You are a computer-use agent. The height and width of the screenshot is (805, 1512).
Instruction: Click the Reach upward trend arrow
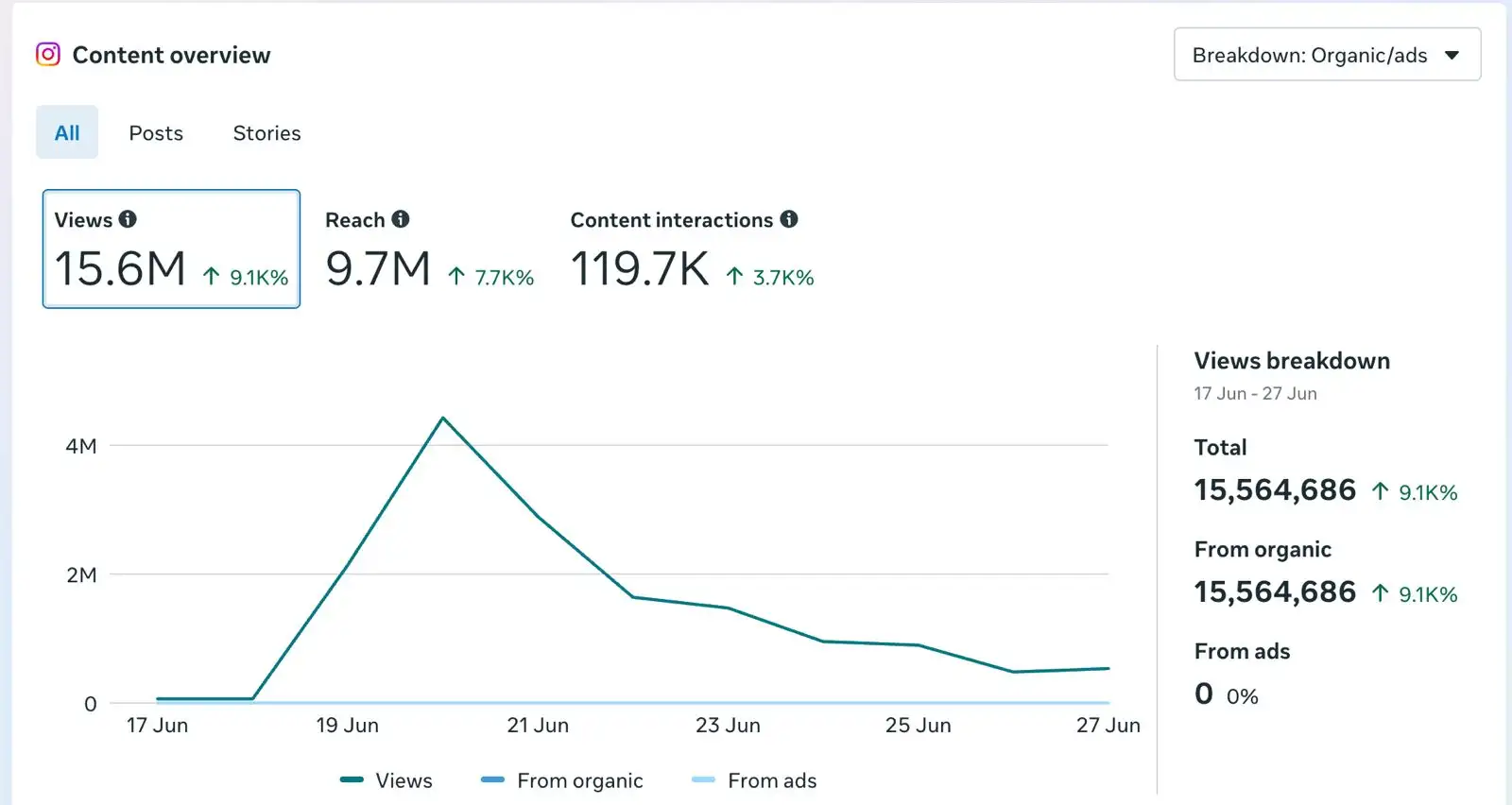(x=456, y=276)
